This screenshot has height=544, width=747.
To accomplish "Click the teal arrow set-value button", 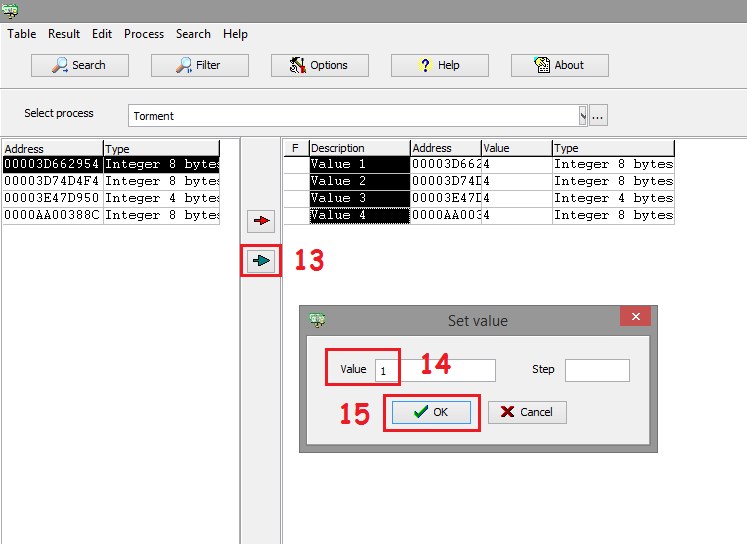I will pyautogui.click(x=261, y=261).
